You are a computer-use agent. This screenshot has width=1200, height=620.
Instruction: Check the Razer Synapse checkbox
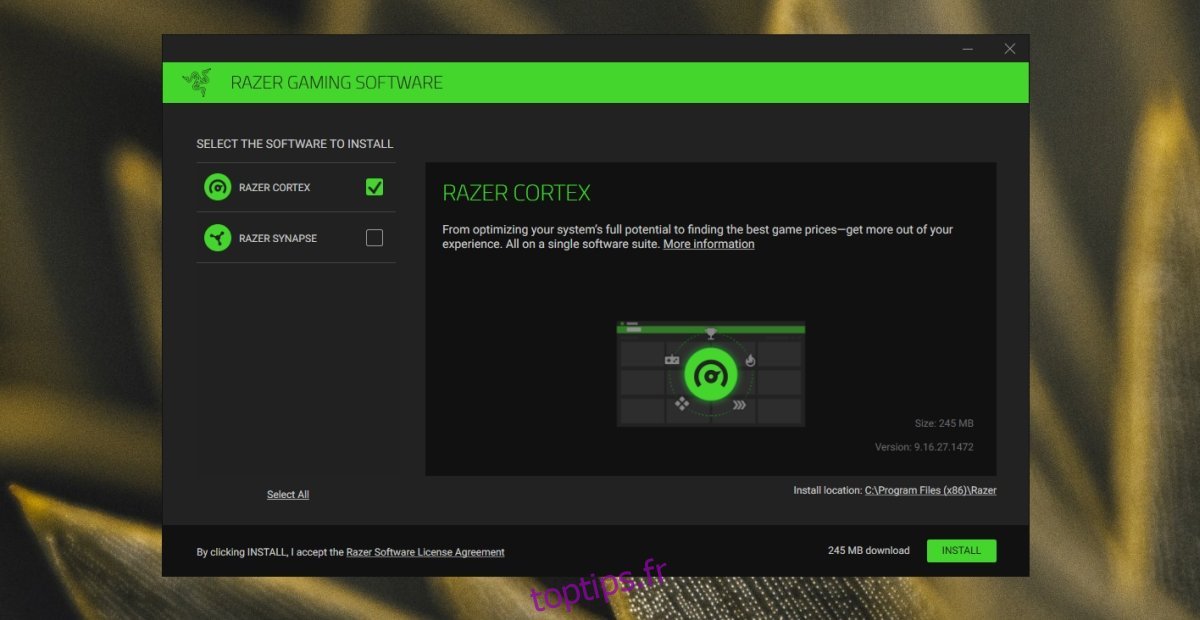tap(374, 237)
